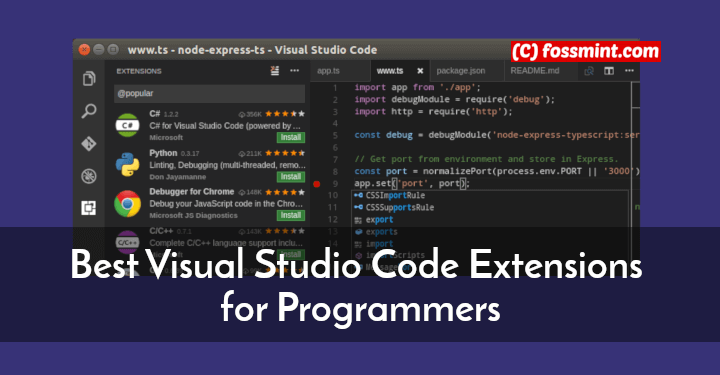The image size is (720, 375).
Task: Click the C# extension logo
Action: 127,125
